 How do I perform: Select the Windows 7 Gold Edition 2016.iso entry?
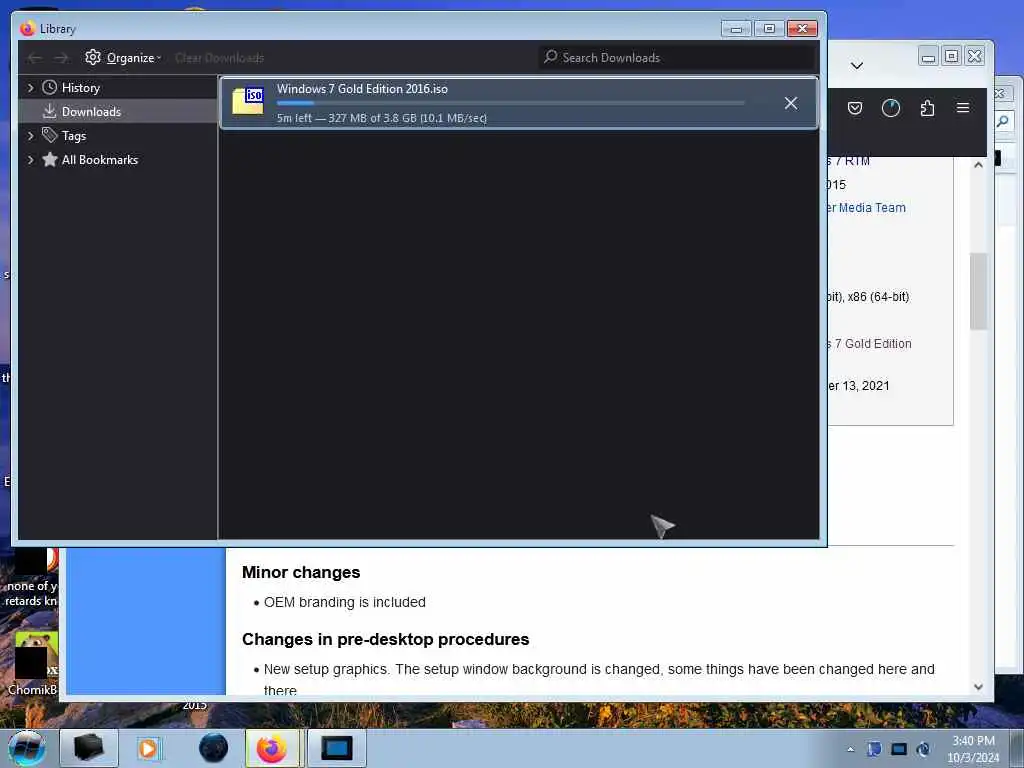click(519, 103)
